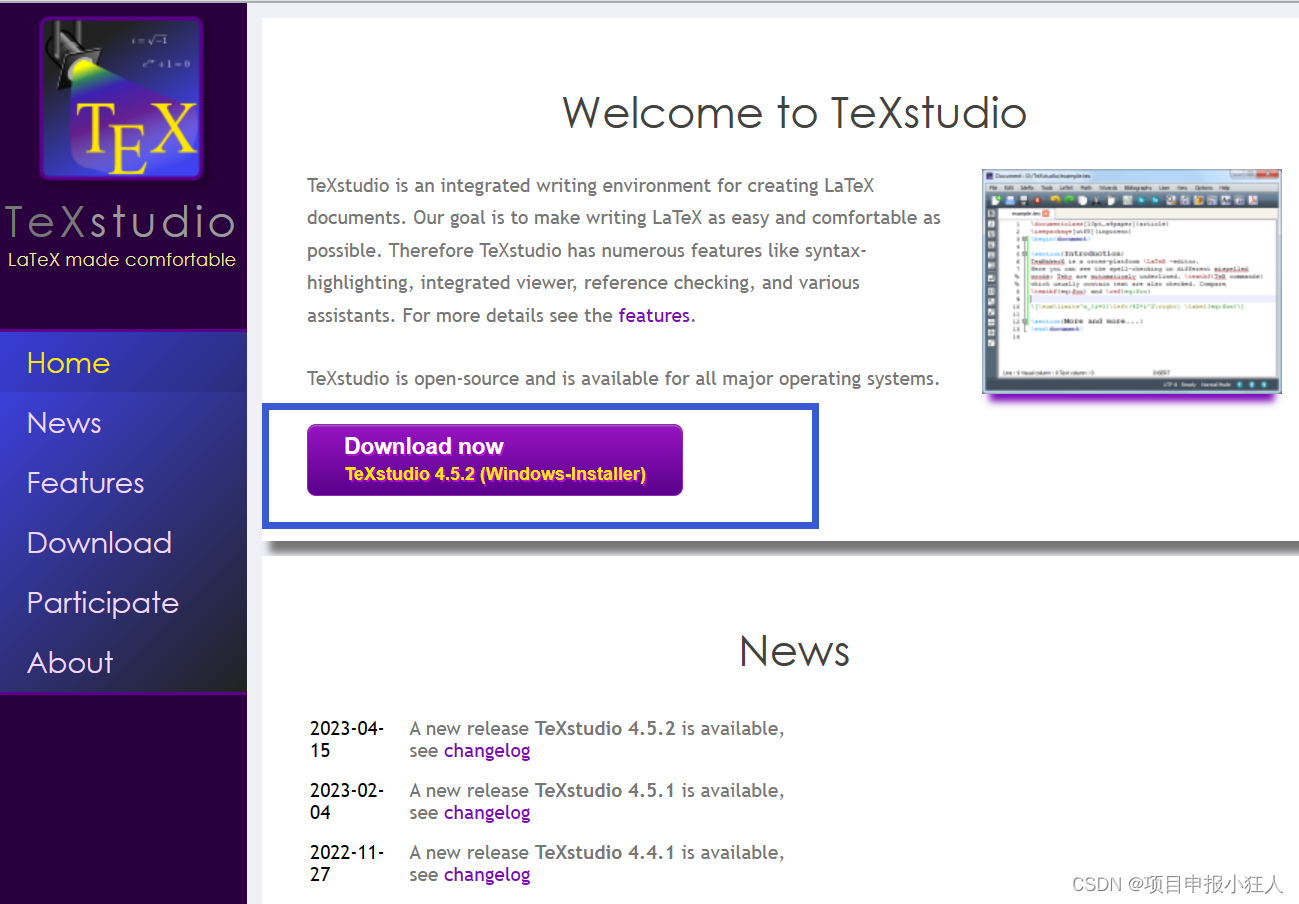Select the news date 2023-02-04
This screenshot has width=1299, height=904.
click(x=347, y=802)
